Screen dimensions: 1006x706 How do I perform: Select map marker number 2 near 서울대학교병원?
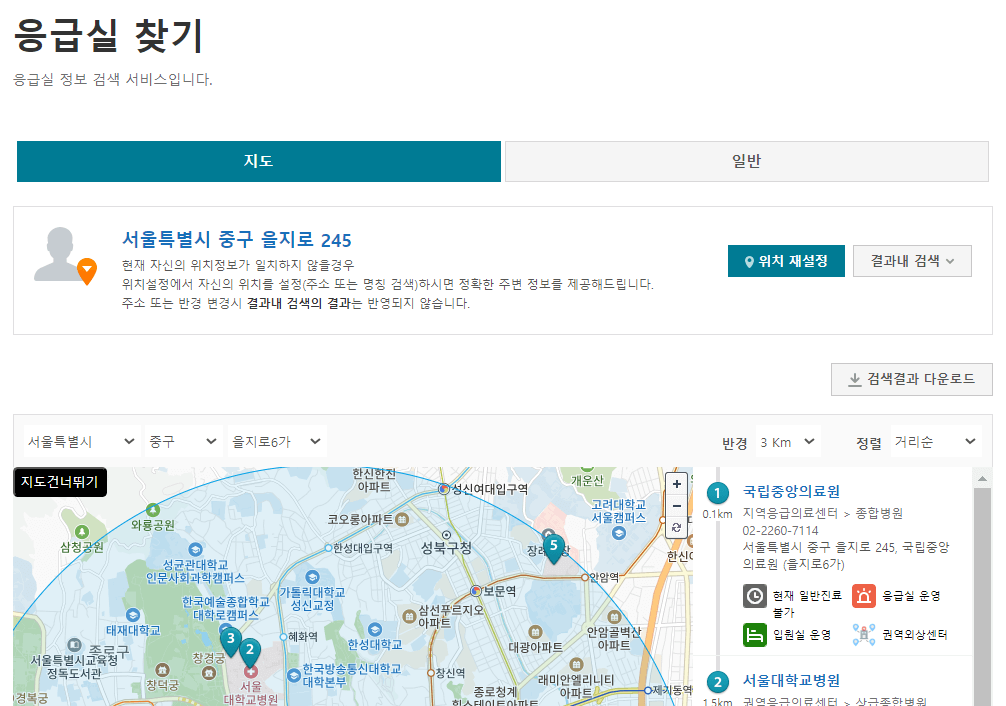(x=249, y=650)
